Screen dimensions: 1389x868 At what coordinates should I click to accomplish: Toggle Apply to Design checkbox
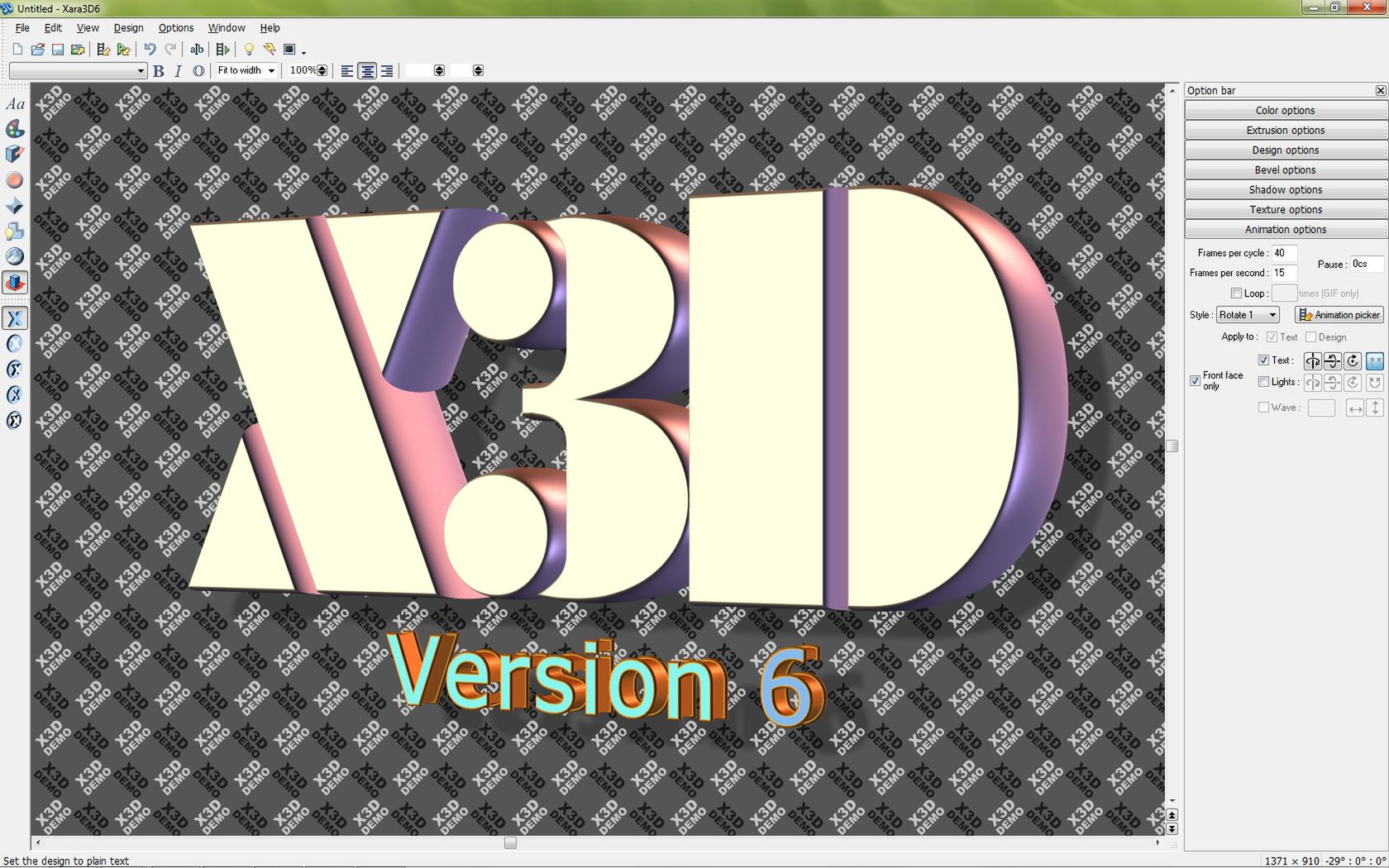point(1310,337)
